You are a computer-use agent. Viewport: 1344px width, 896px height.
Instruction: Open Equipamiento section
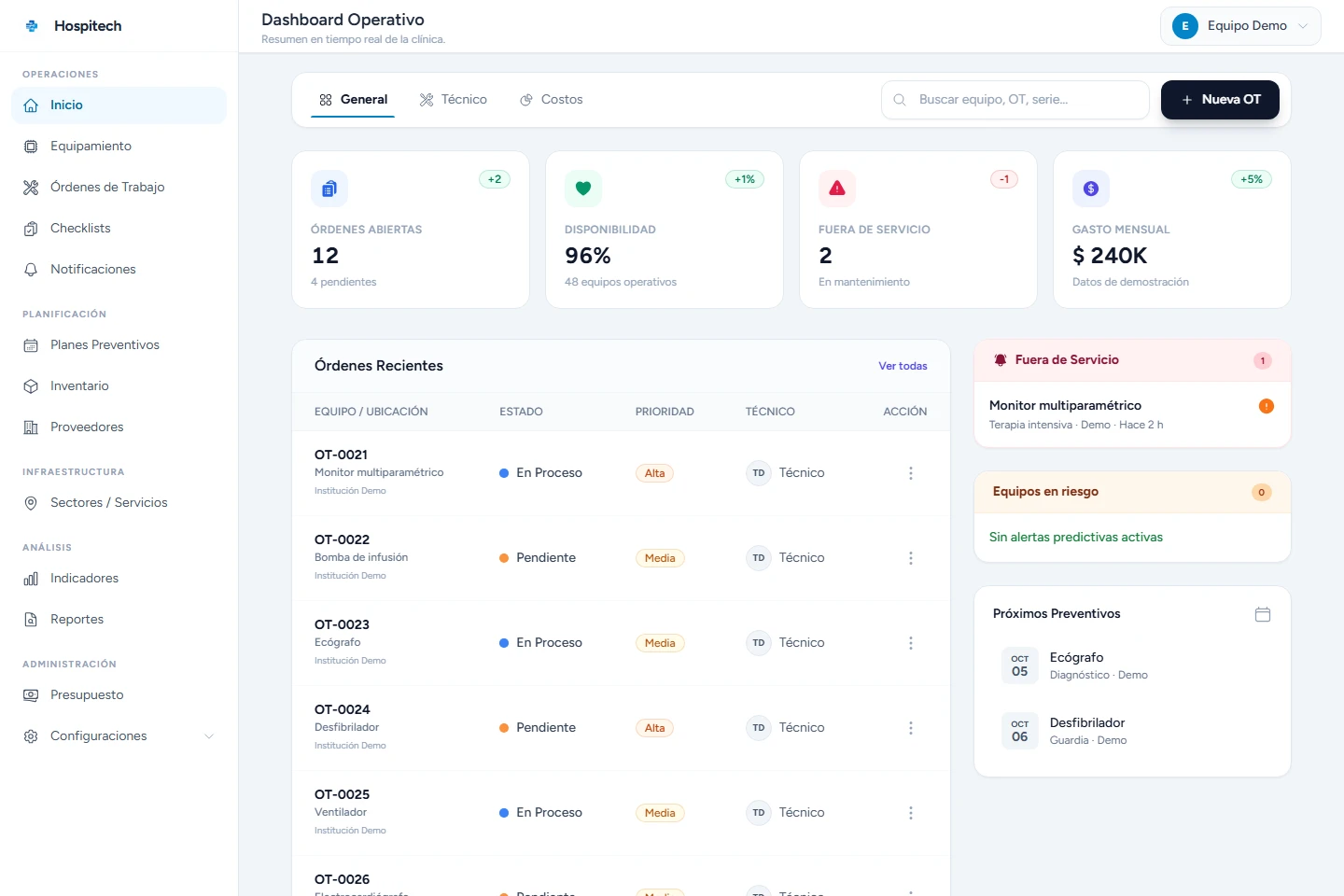pos(119,147)
